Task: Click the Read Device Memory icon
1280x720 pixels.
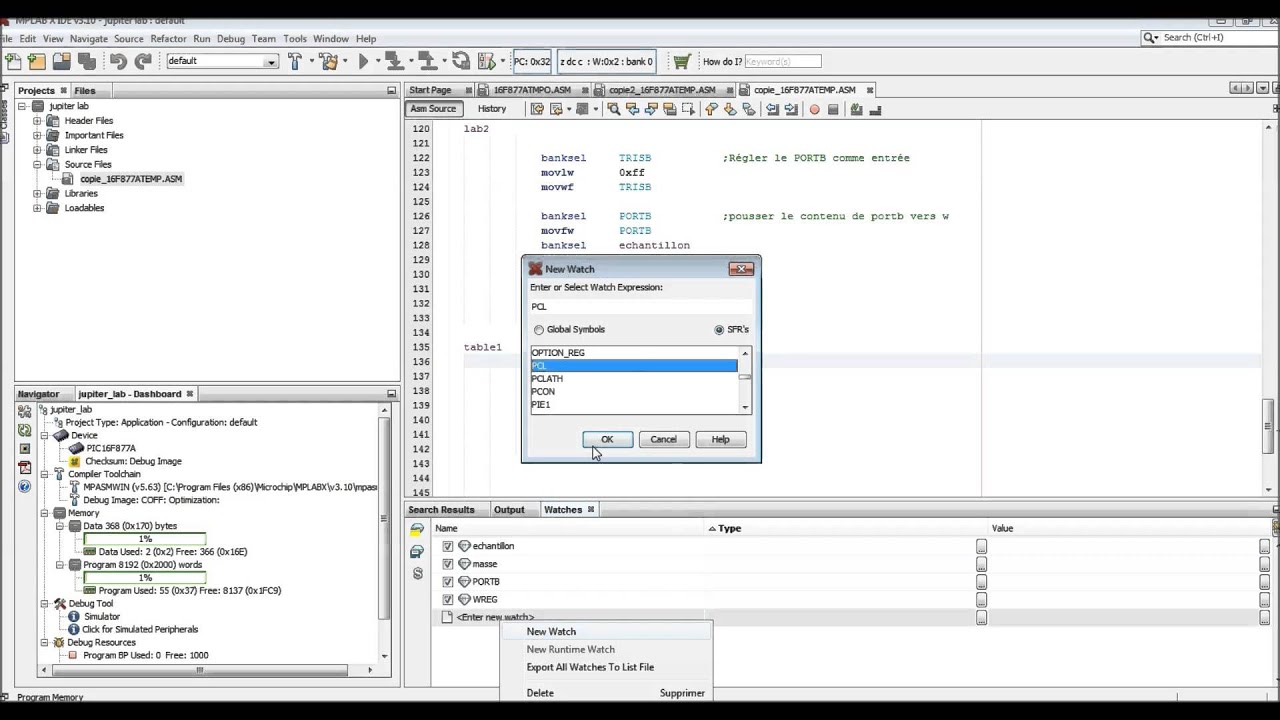Action: [427, 61]
